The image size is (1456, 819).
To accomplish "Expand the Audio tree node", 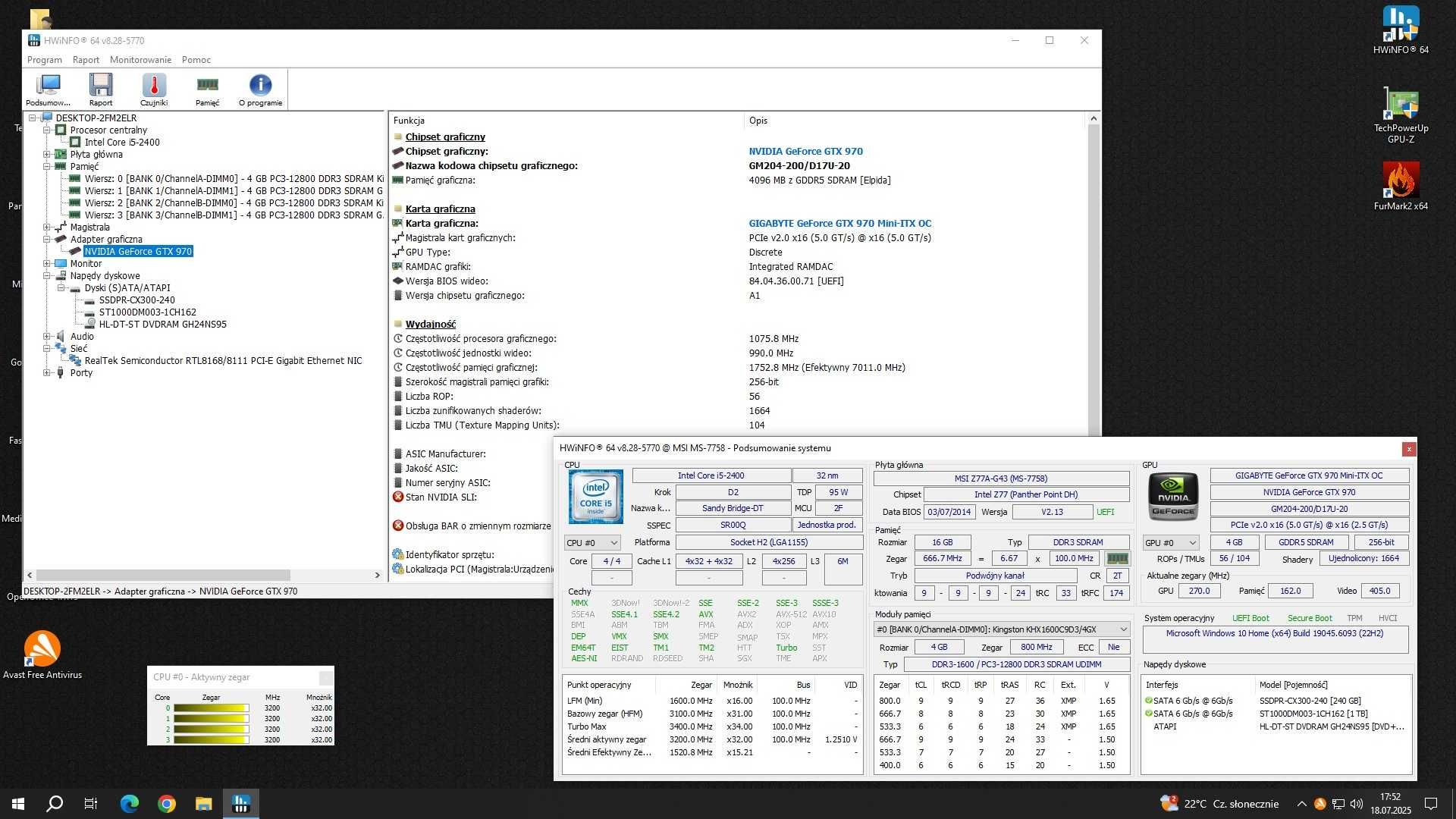I will (x=47, y=337).
